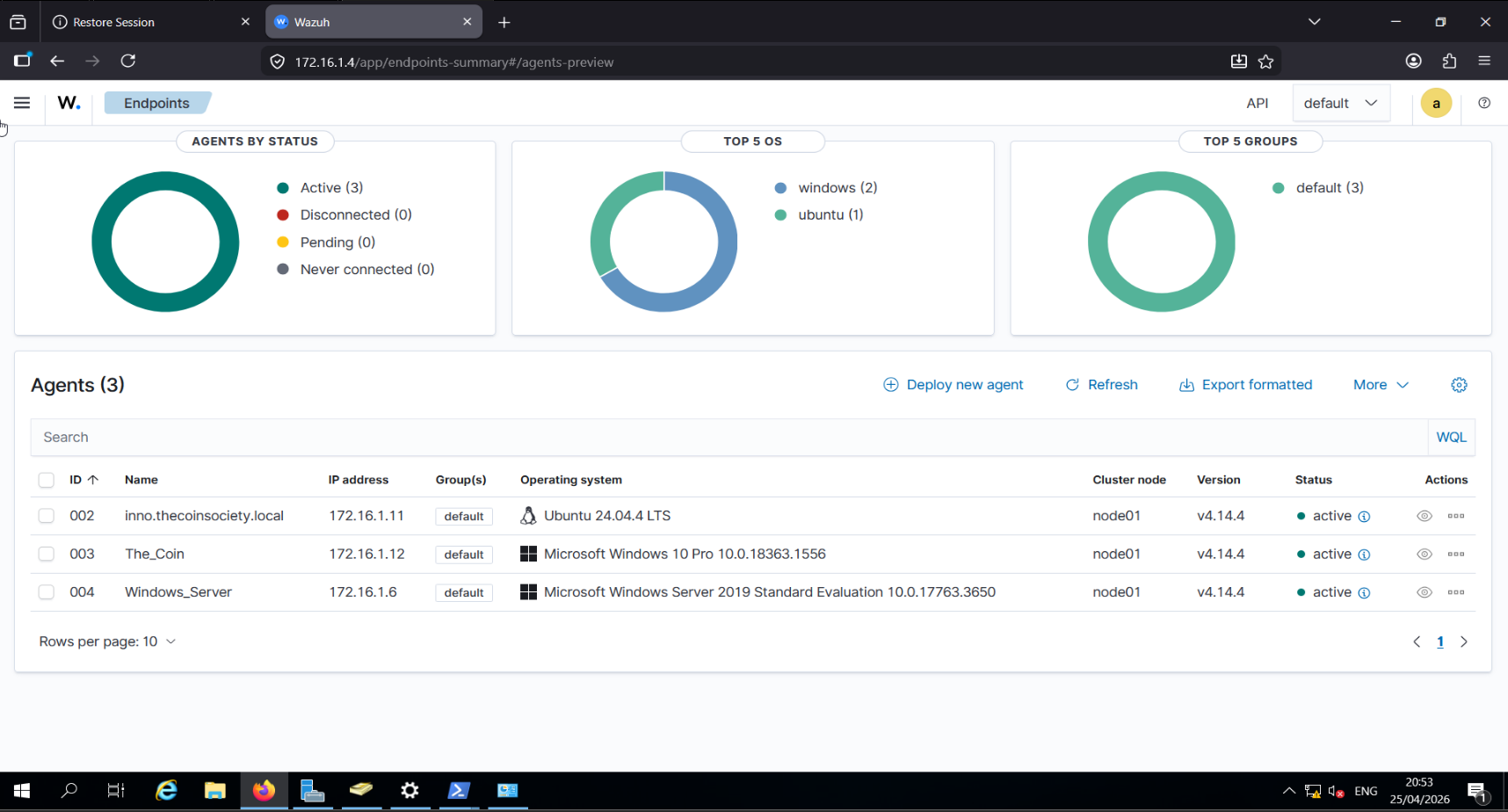
Task: Click Deploy new agent
Action: [x=953, y=385]
